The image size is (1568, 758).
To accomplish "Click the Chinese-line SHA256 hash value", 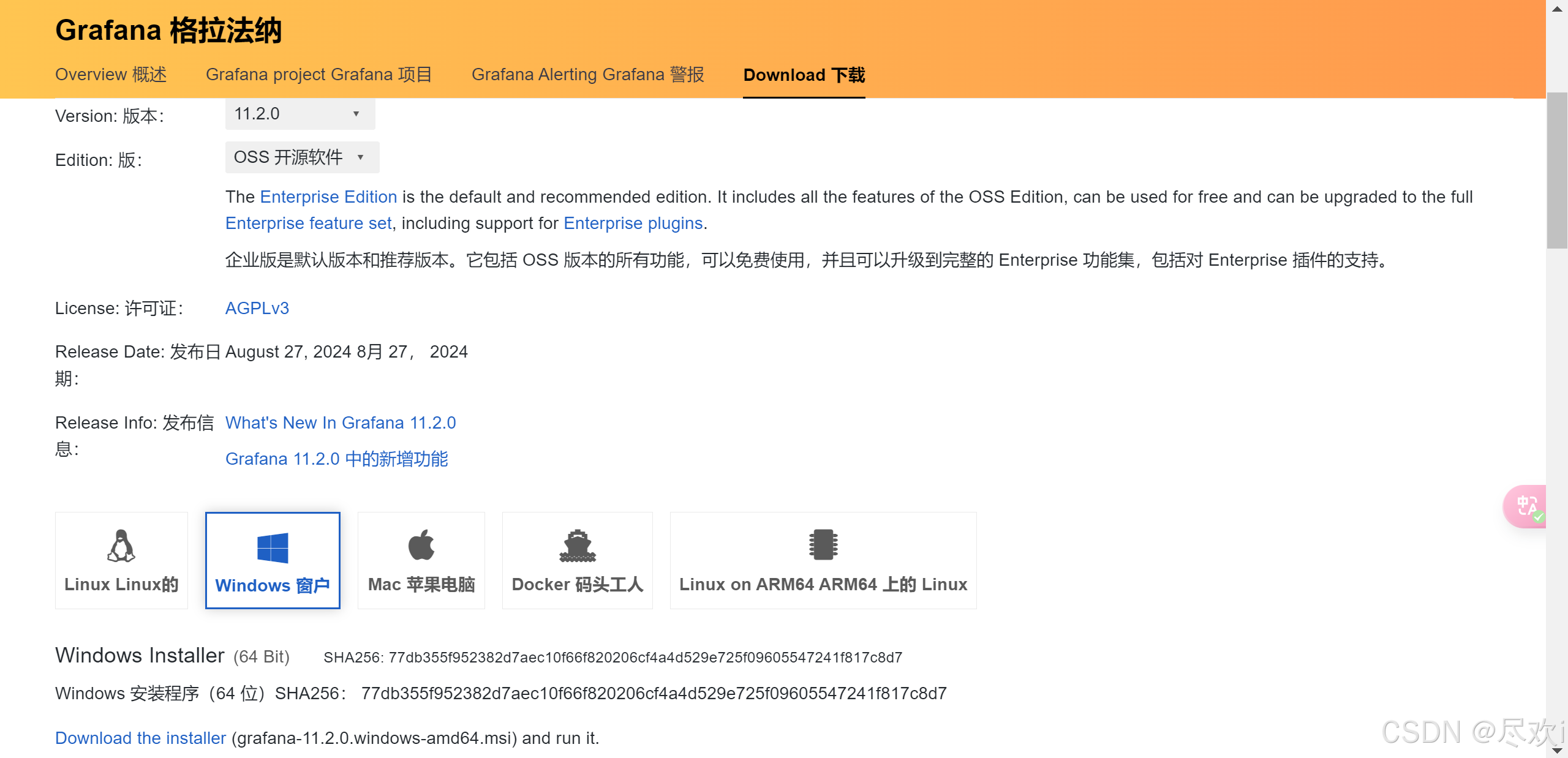I will pos(654,694).
